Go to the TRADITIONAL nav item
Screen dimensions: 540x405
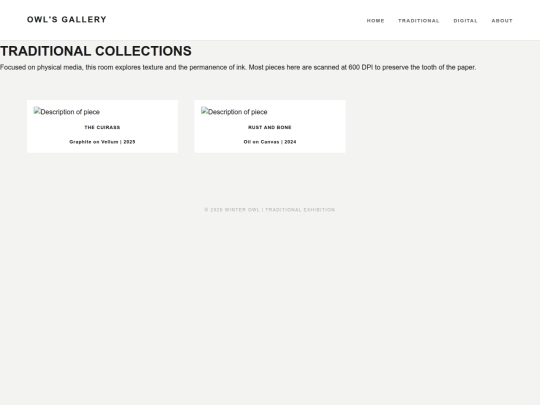tap(419, 21)
